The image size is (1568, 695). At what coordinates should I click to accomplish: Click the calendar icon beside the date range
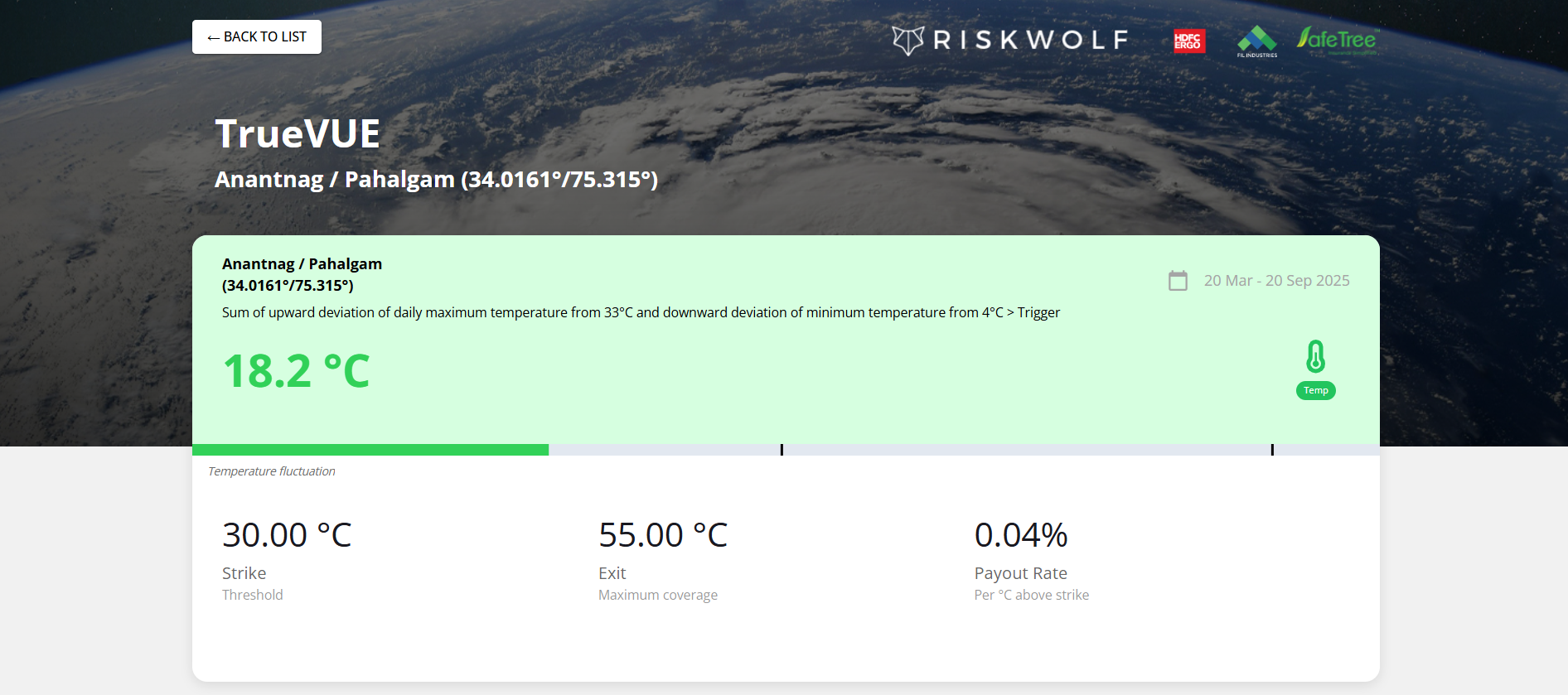coord(1178,281)
